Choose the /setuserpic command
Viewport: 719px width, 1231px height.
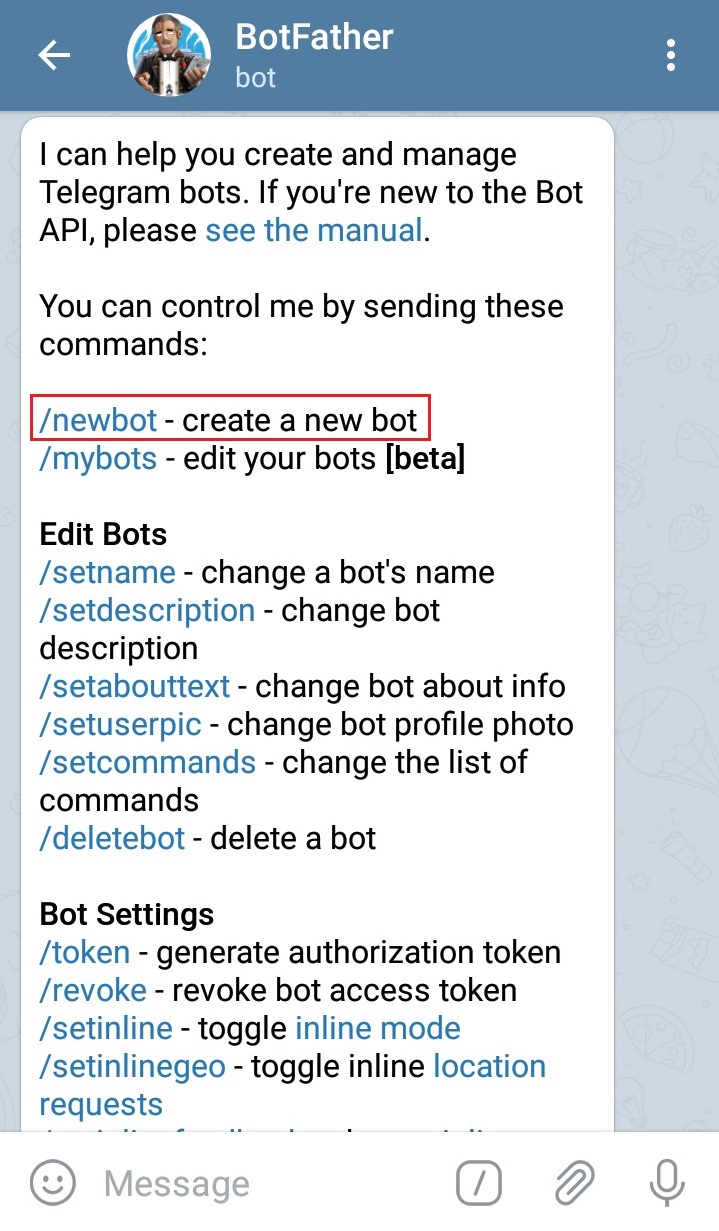coord(120,724)
